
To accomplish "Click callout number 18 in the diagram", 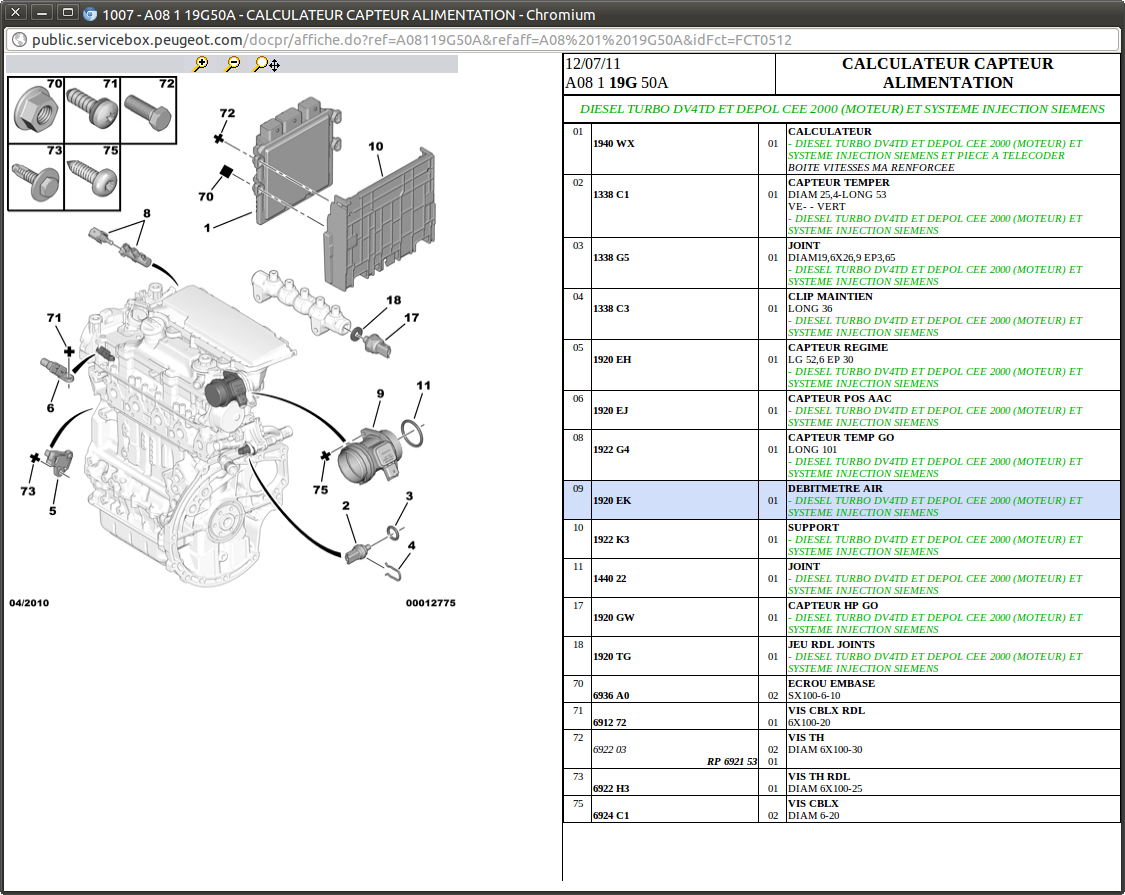I will pos(393,300).
